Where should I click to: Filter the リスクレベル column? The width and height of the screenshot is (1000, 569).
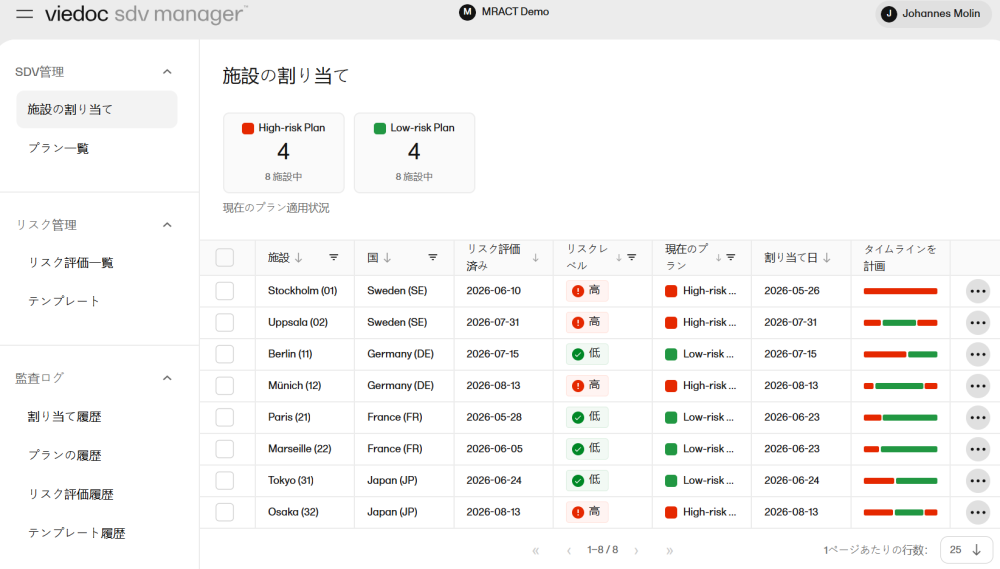click(631, 258)
